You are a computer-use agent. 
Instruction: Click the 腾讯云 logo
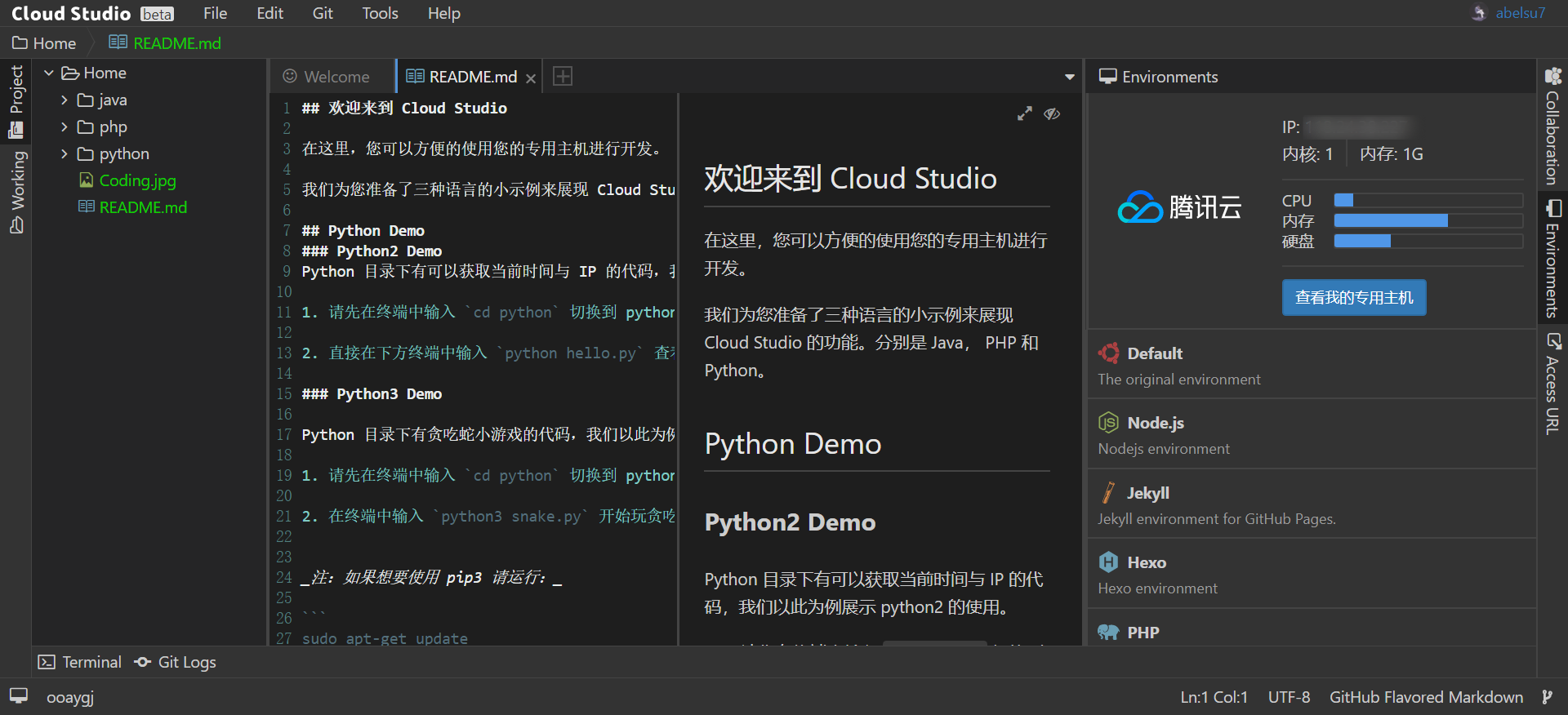tap(1179, 207)
